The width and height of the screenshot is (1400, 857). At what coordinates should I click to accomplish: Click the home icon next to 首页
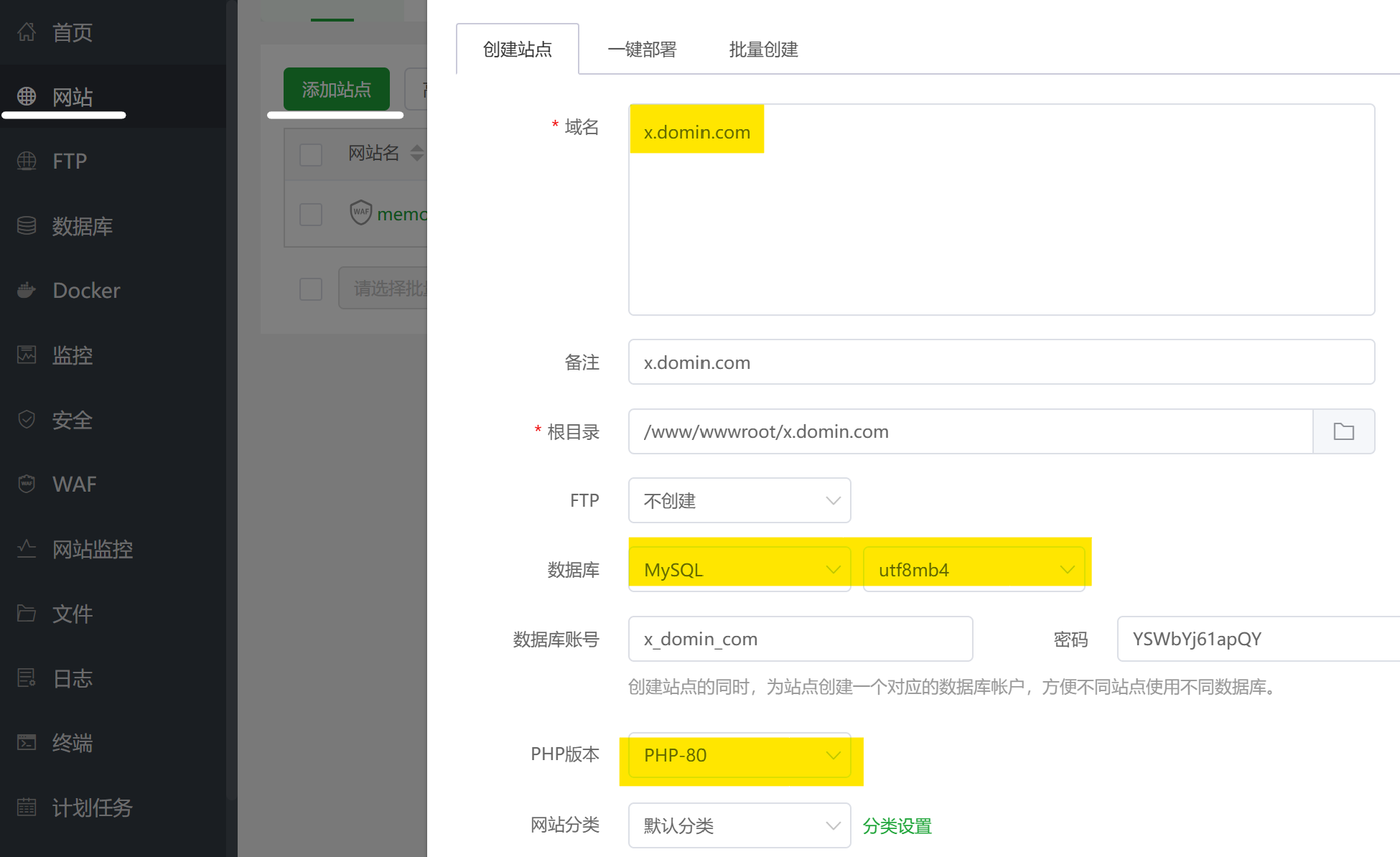coord(27,32)
